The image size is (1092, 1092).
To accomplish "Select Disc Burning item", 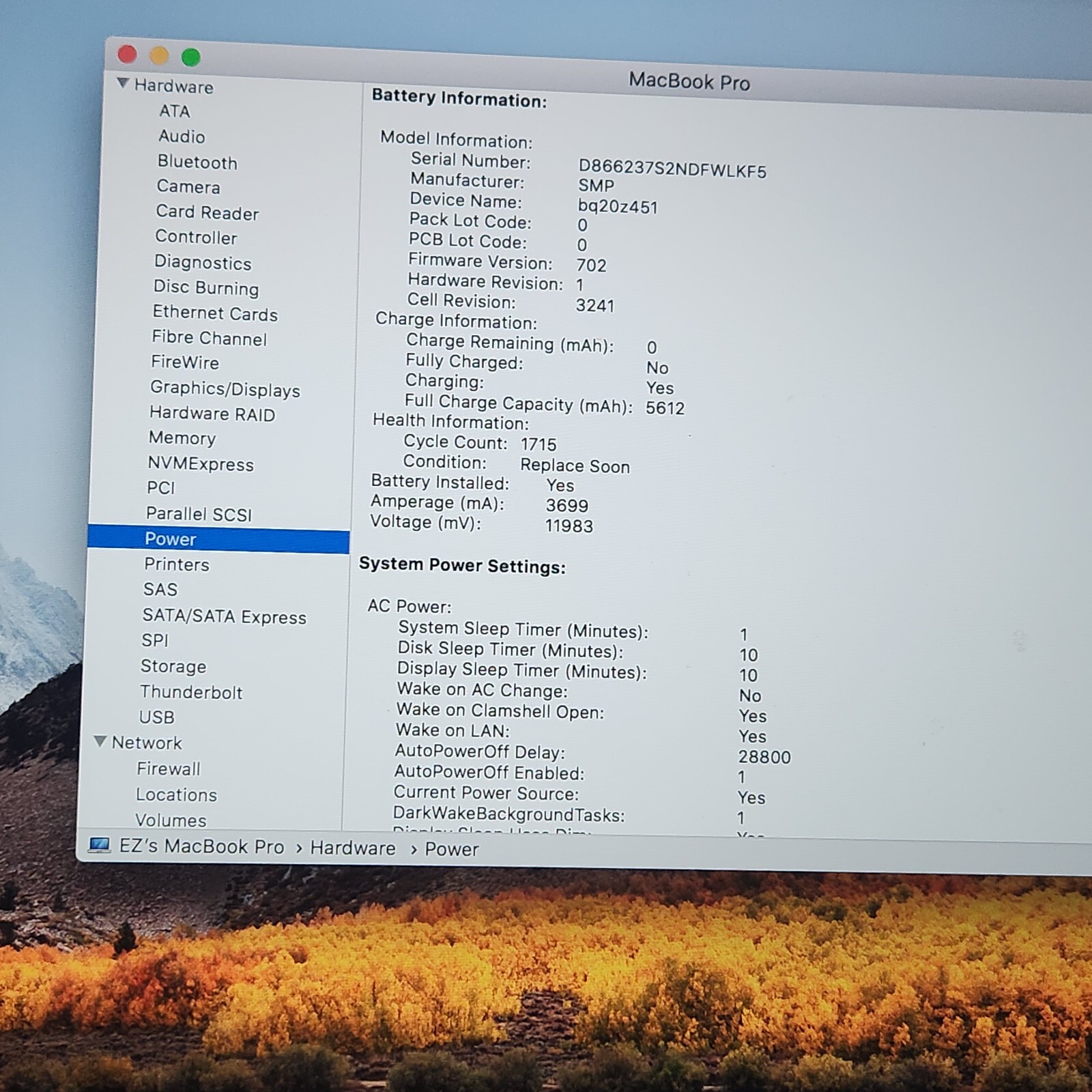I will (x=206, y=287).
